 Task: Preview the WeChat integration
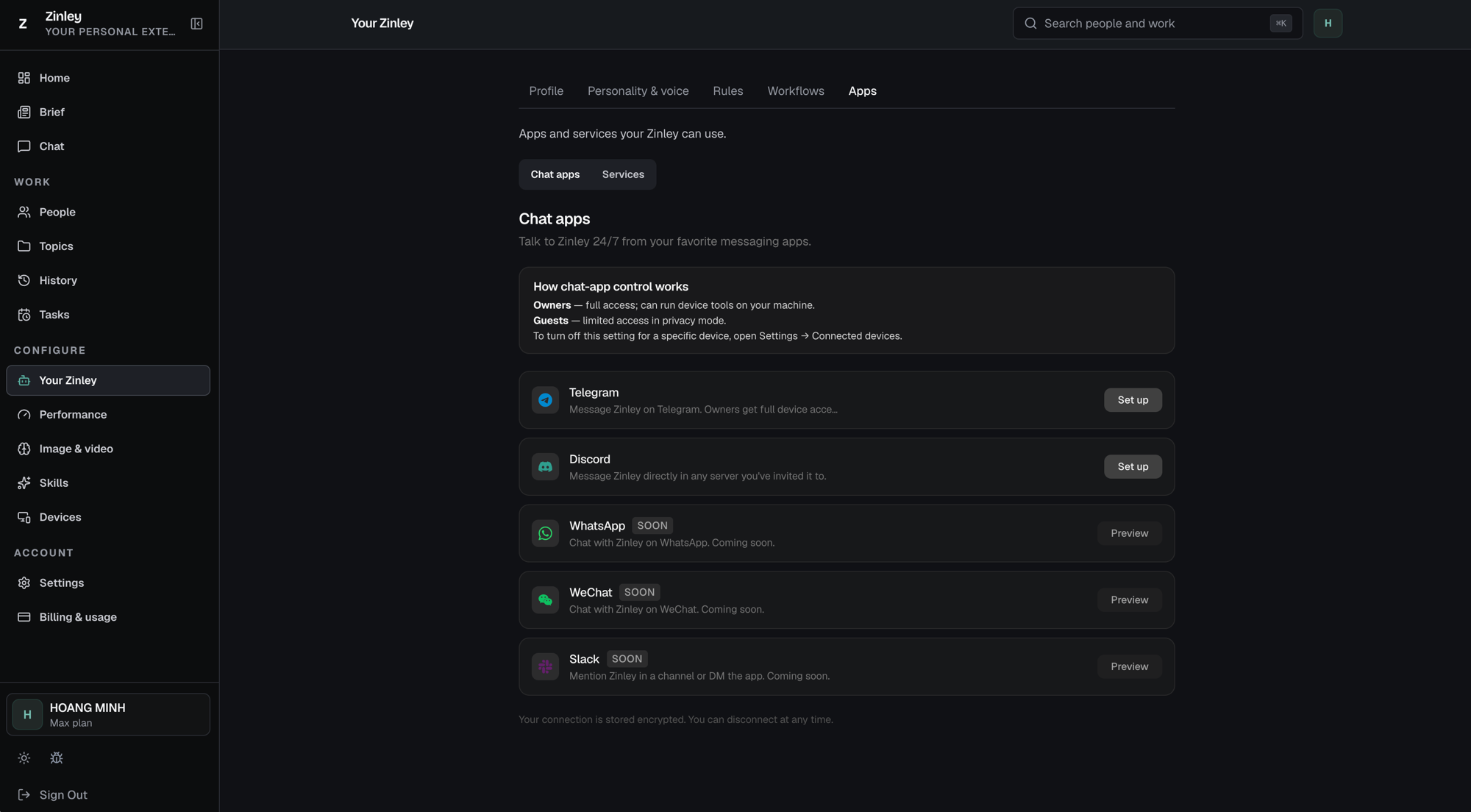[x=1130, y=600]
